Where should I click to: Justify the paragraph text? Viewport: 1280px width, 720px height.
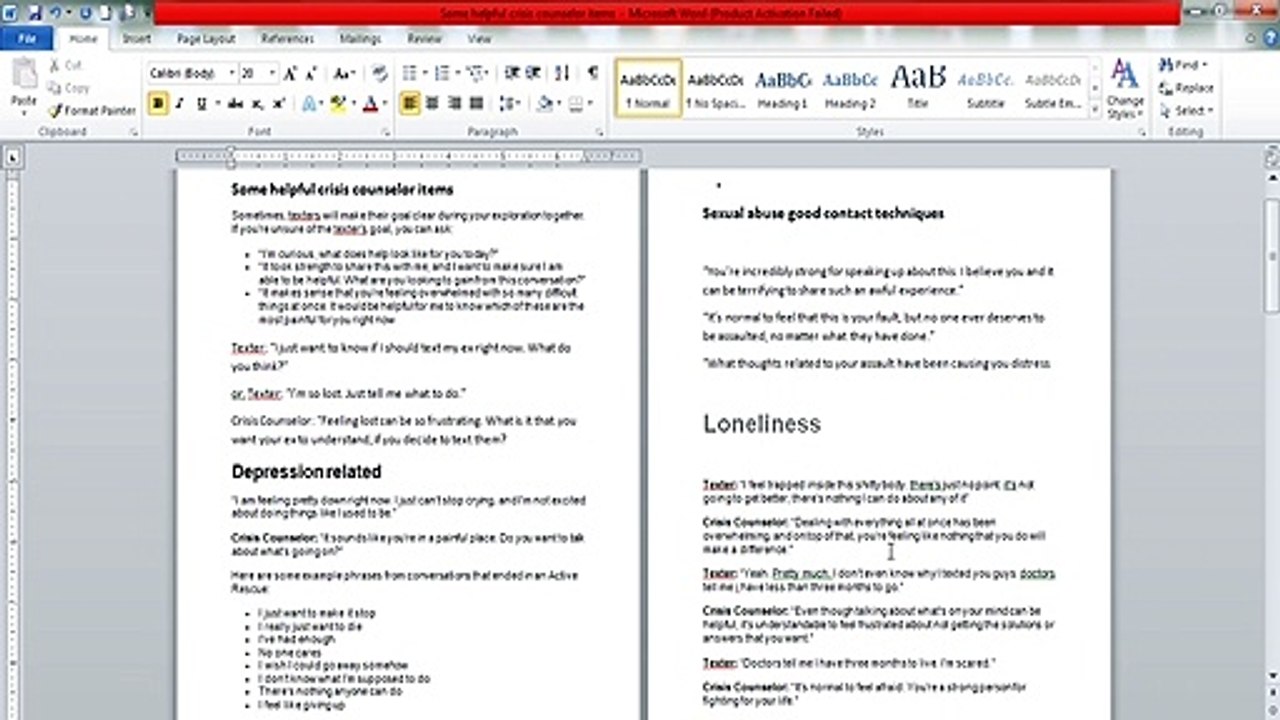coord(476,103)
